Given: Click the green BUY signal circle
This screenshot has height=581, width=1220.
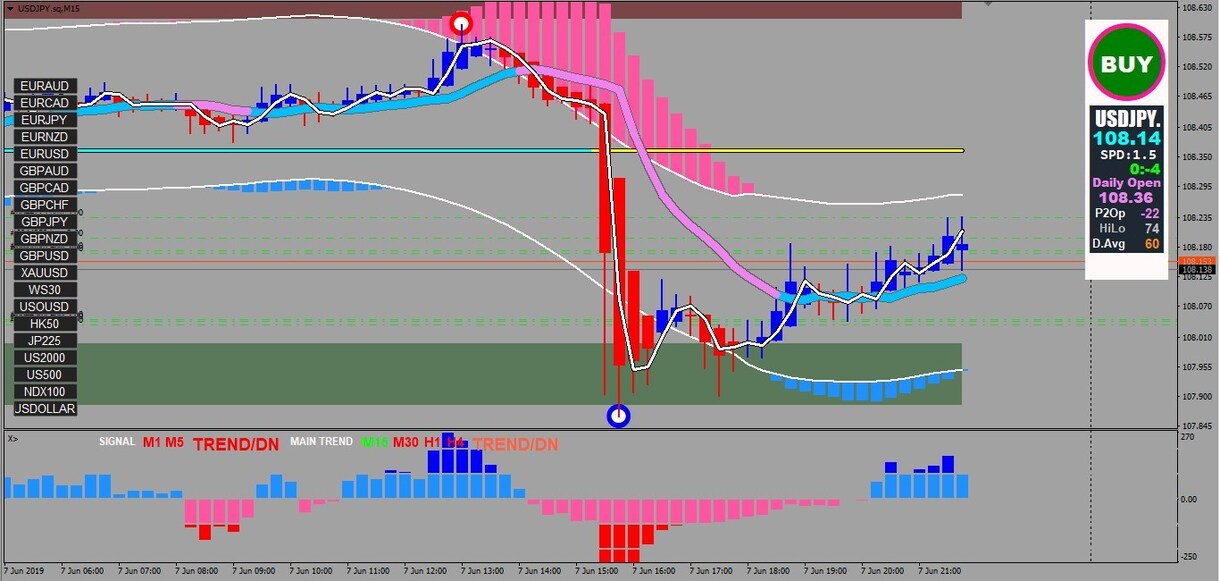Looking at the screenshot, I should pyautogui.click(x=1127, y=64).
